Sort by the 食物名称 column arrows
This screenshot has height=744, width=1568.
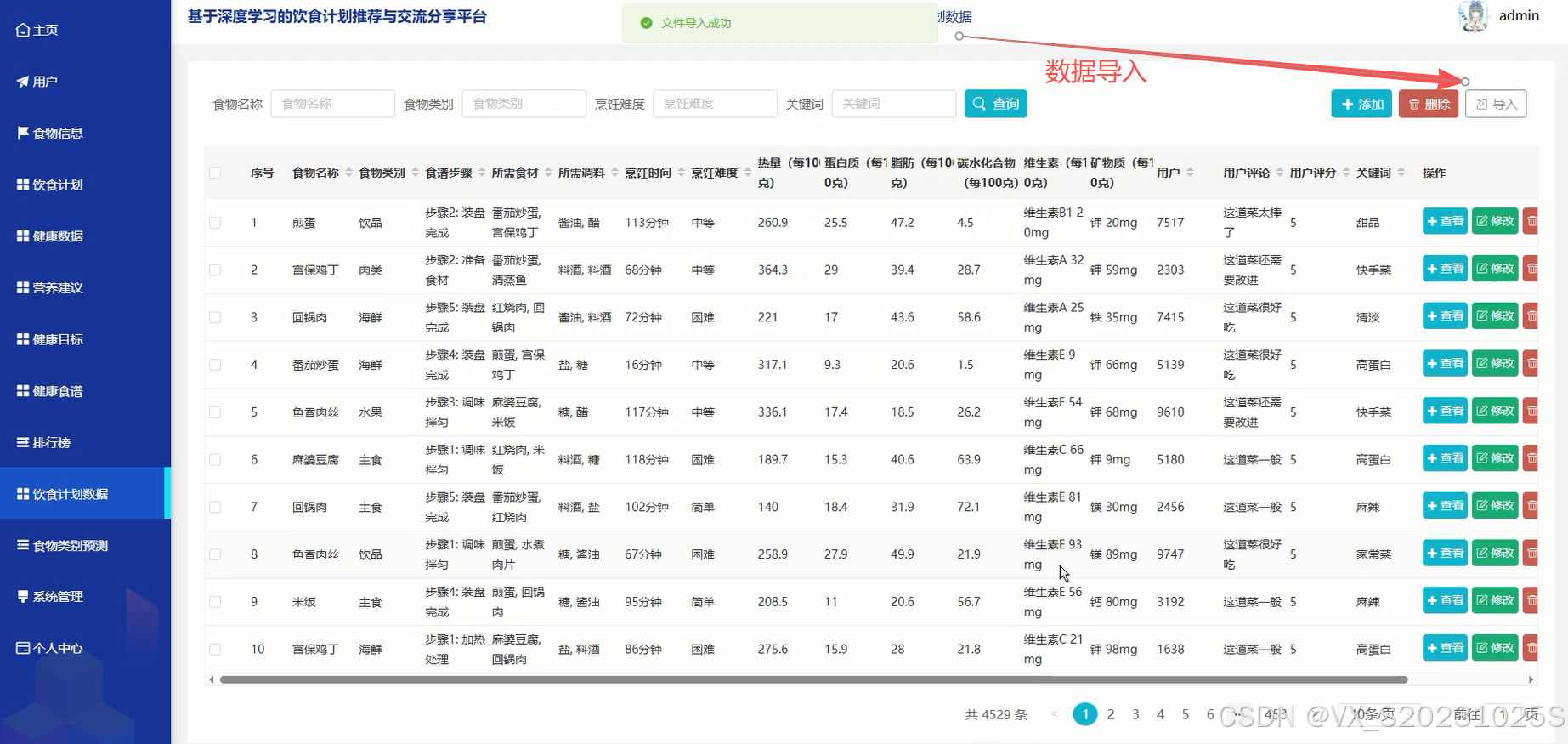coord(348,173)
